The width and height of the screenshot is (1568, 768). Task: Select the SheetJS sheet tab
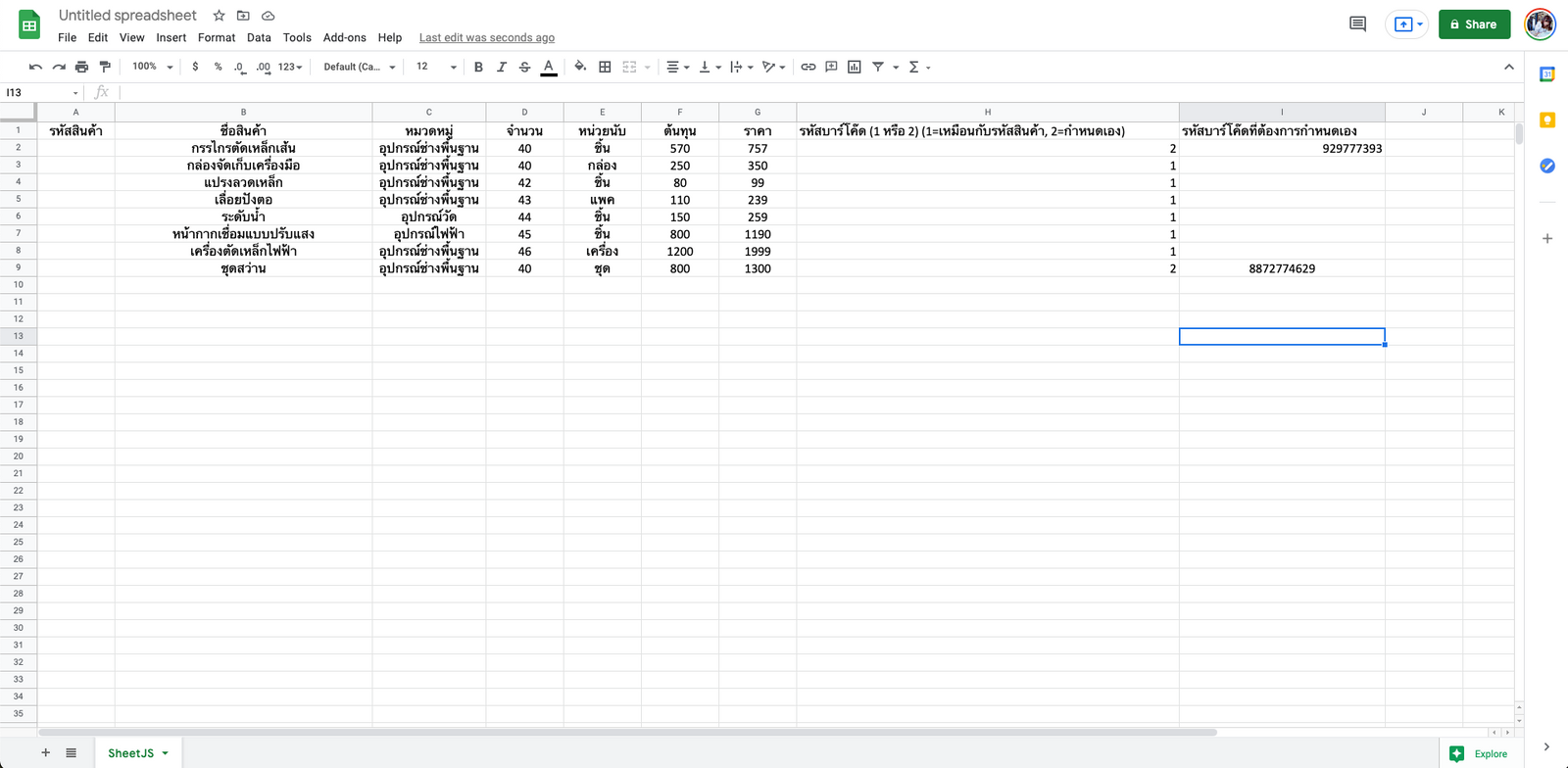[131, 753]
